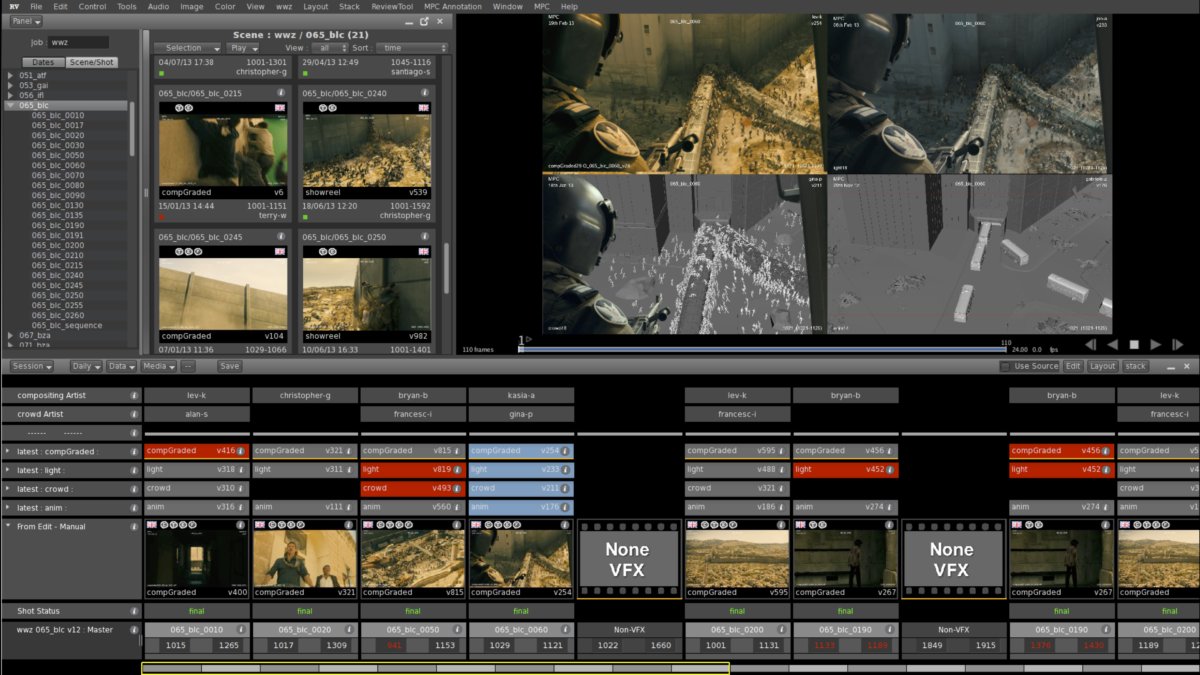Open the Daily dropdown

[85, 366]
